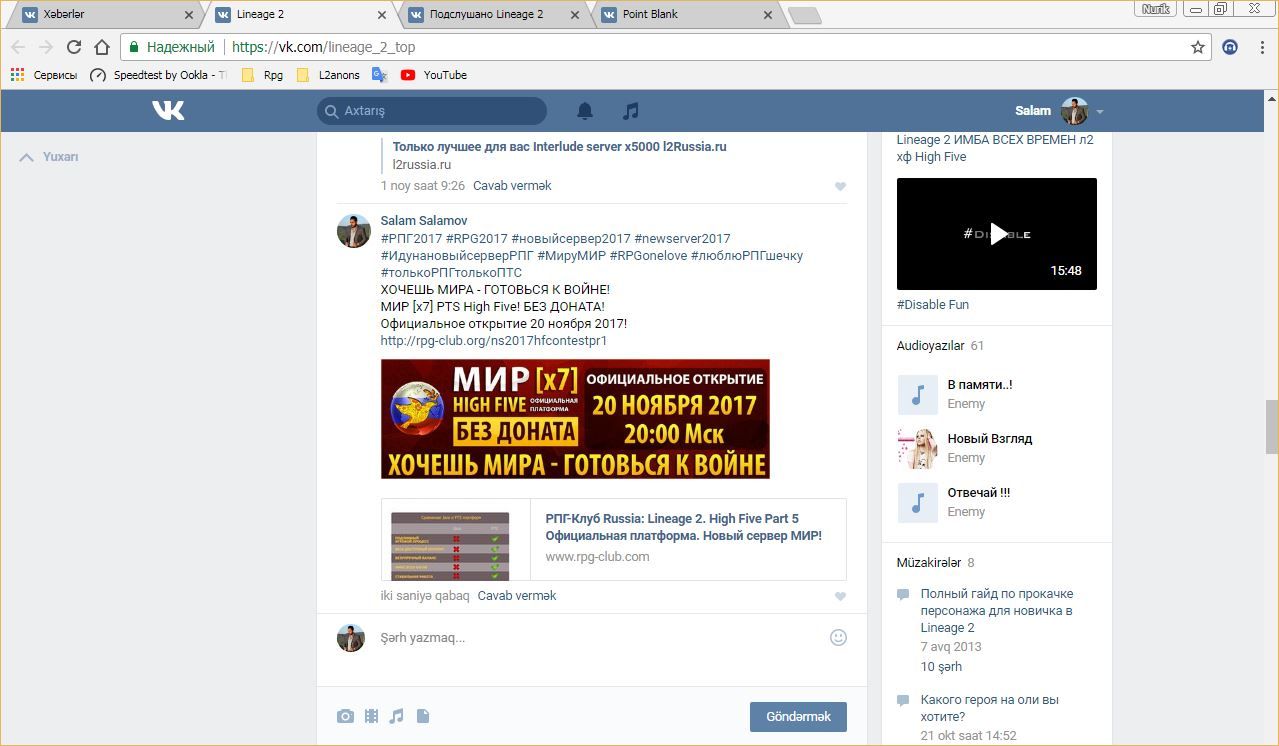
Task: Click the Göndərmək send button
Action: [798, 717]
